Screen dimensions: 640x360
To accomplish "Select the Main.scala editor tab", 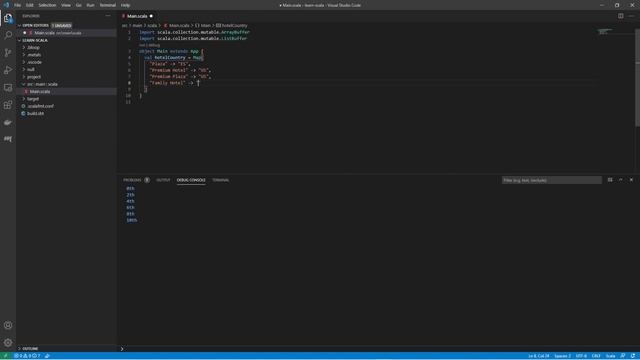I will tap(137, 16).
